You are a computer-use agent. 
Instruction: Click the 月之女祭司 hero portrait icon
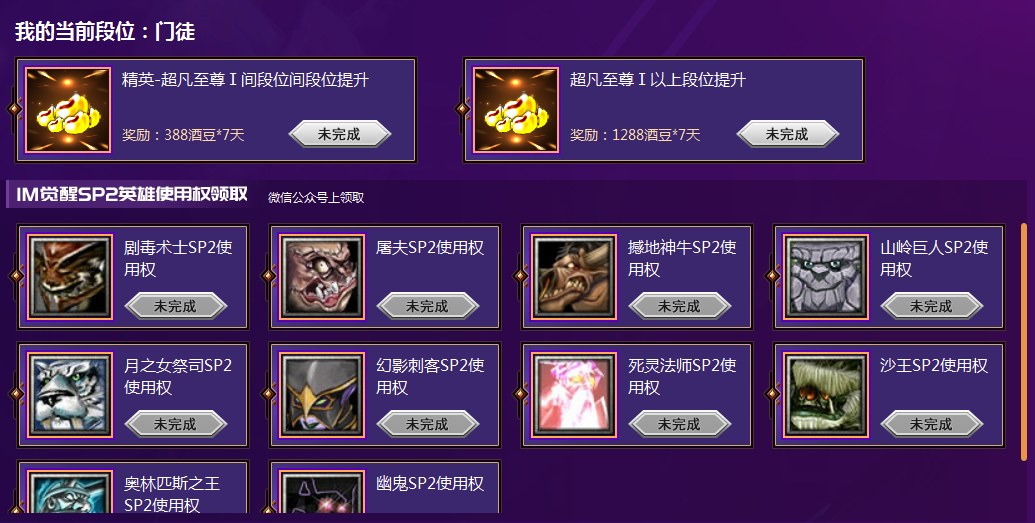click(70, 395)
